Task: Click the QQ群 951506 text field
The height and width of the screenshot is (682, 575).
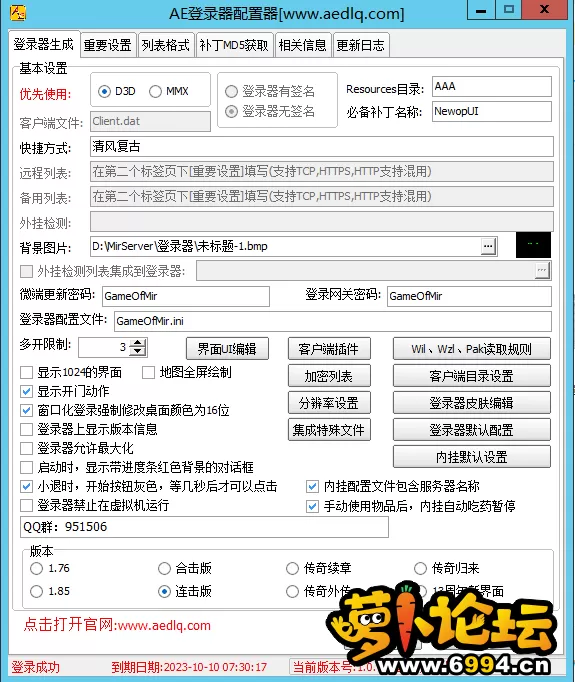Action: (x=204, y=527)
